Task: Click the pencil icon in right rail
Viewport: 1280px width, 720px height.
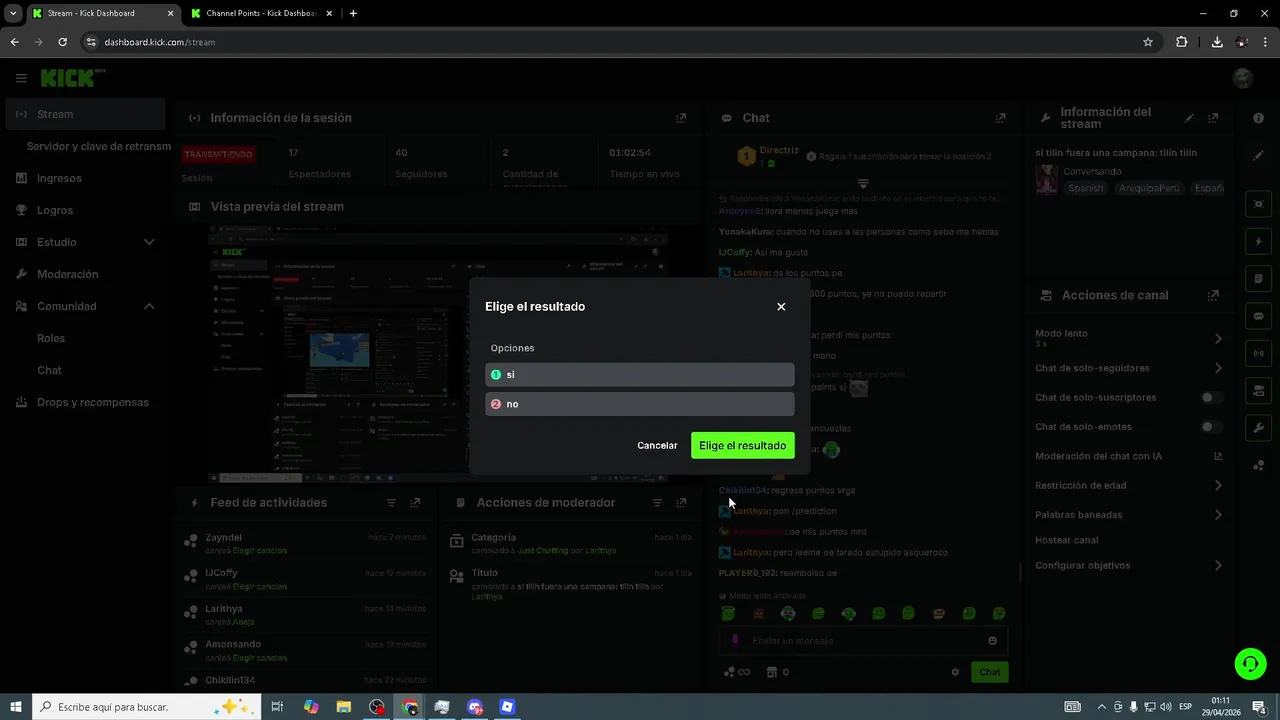Action: coord(1259,156)
